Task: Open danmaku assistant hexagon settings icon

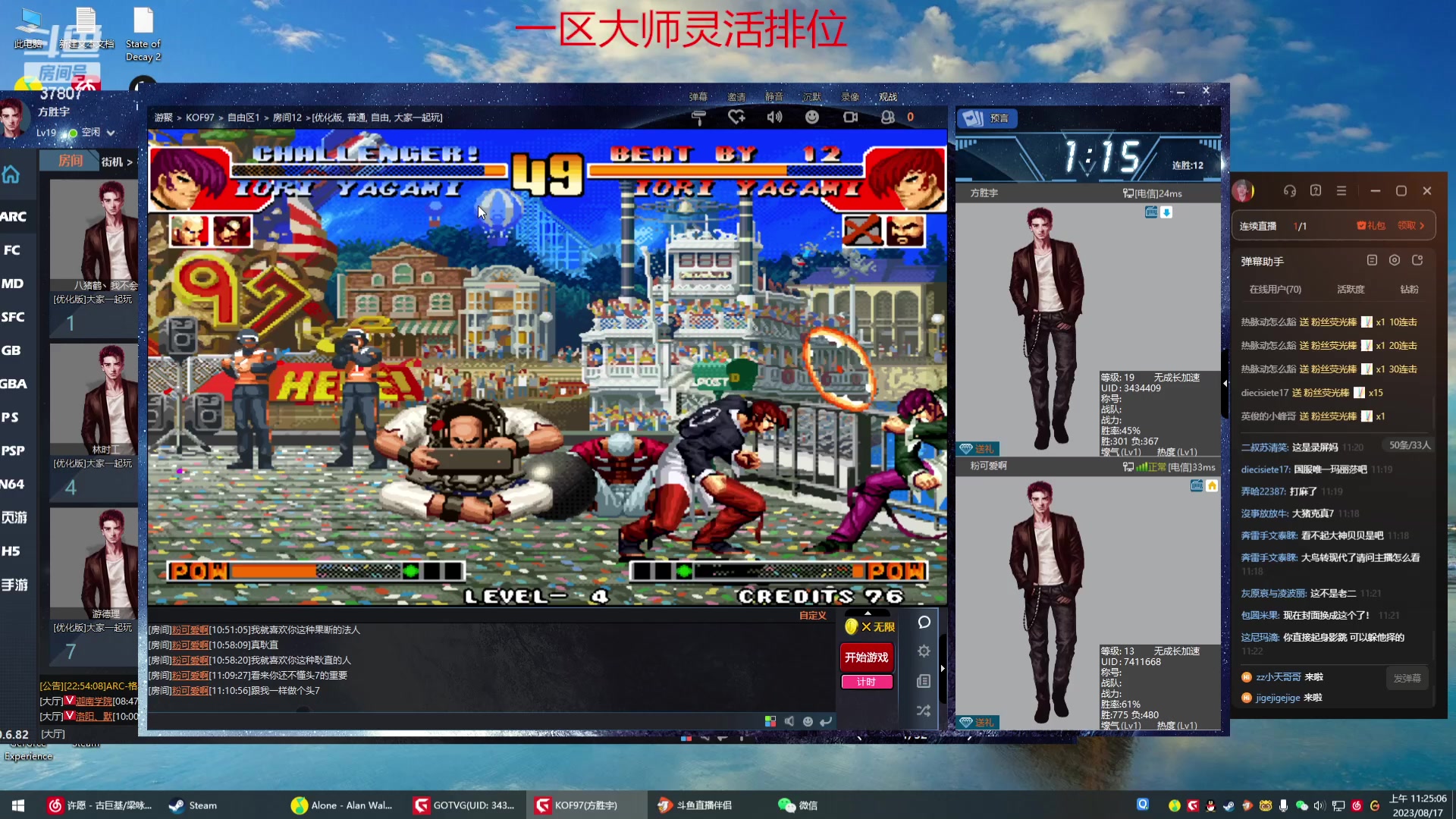Action: click(x=1395, y=260)
